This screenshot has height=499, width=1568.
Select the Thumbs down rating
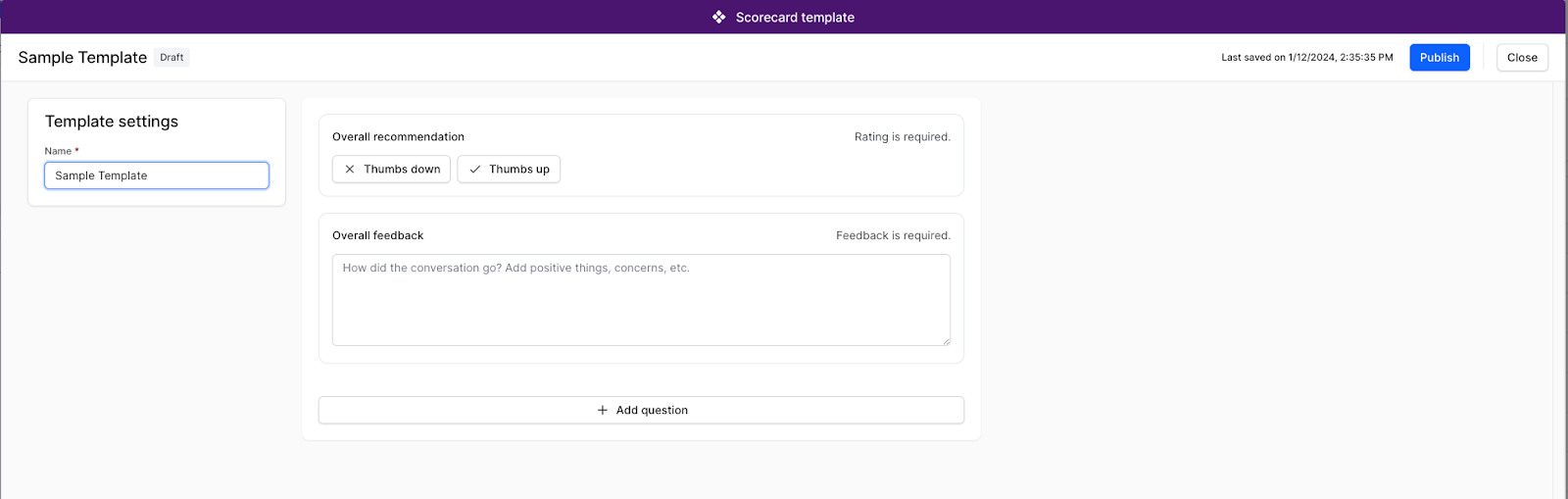pyautogui.click(x=391, y=170)
